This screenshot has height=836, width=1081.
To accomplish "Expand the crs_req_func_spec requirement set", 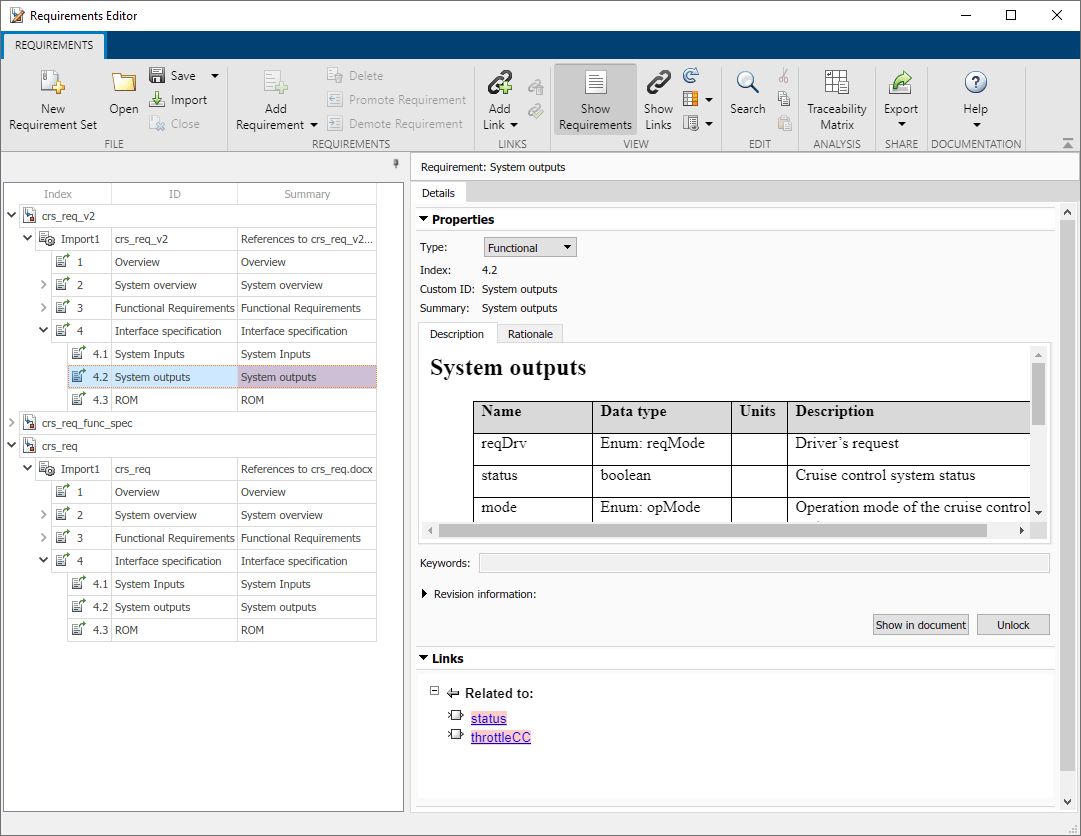I will click(12, 422).
